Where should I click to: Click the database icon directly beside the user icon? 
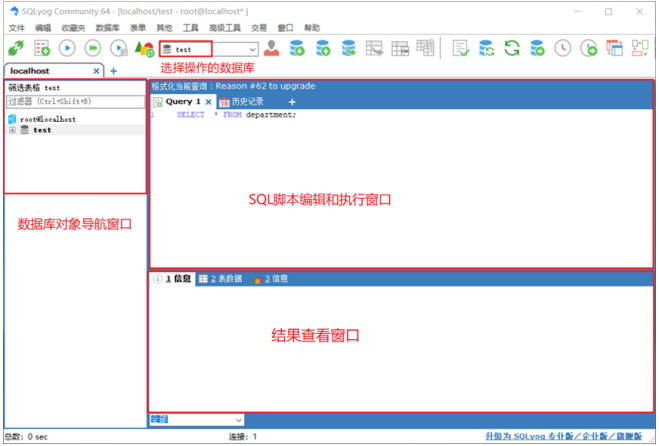[x=297, y=48]
